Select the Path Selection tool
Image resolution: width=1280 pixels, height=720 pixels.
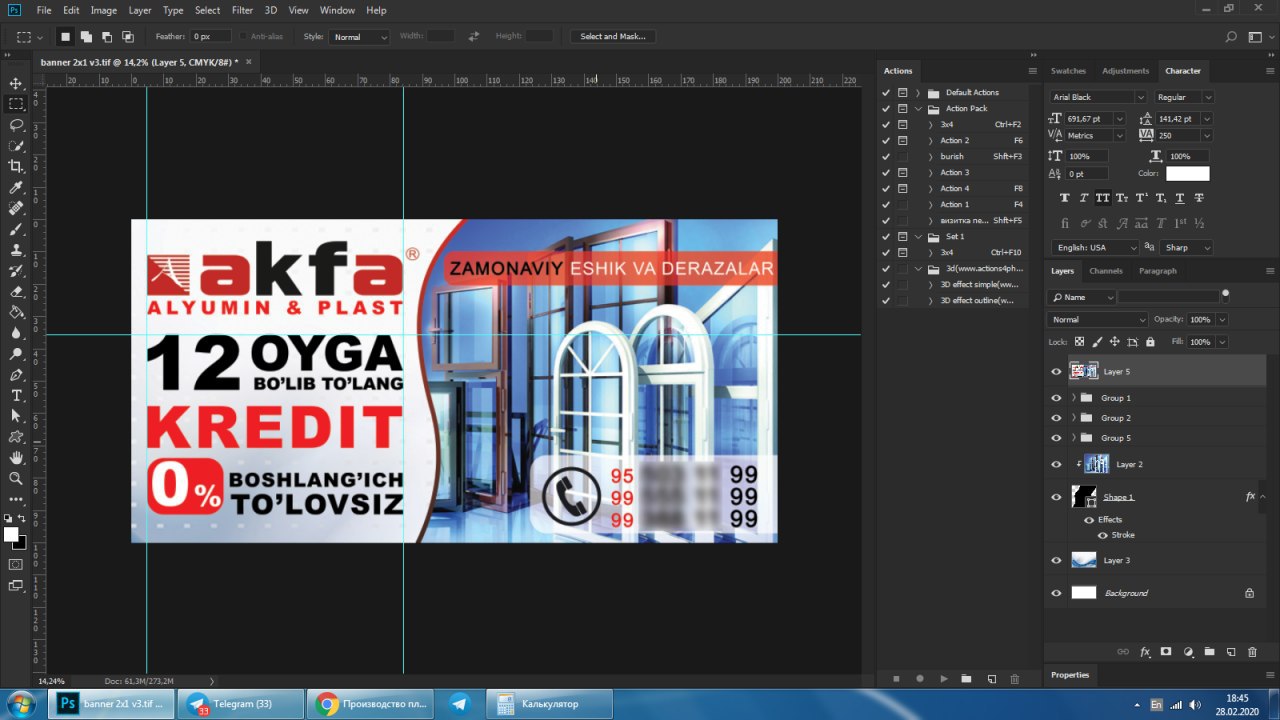[x=16, y=416]
